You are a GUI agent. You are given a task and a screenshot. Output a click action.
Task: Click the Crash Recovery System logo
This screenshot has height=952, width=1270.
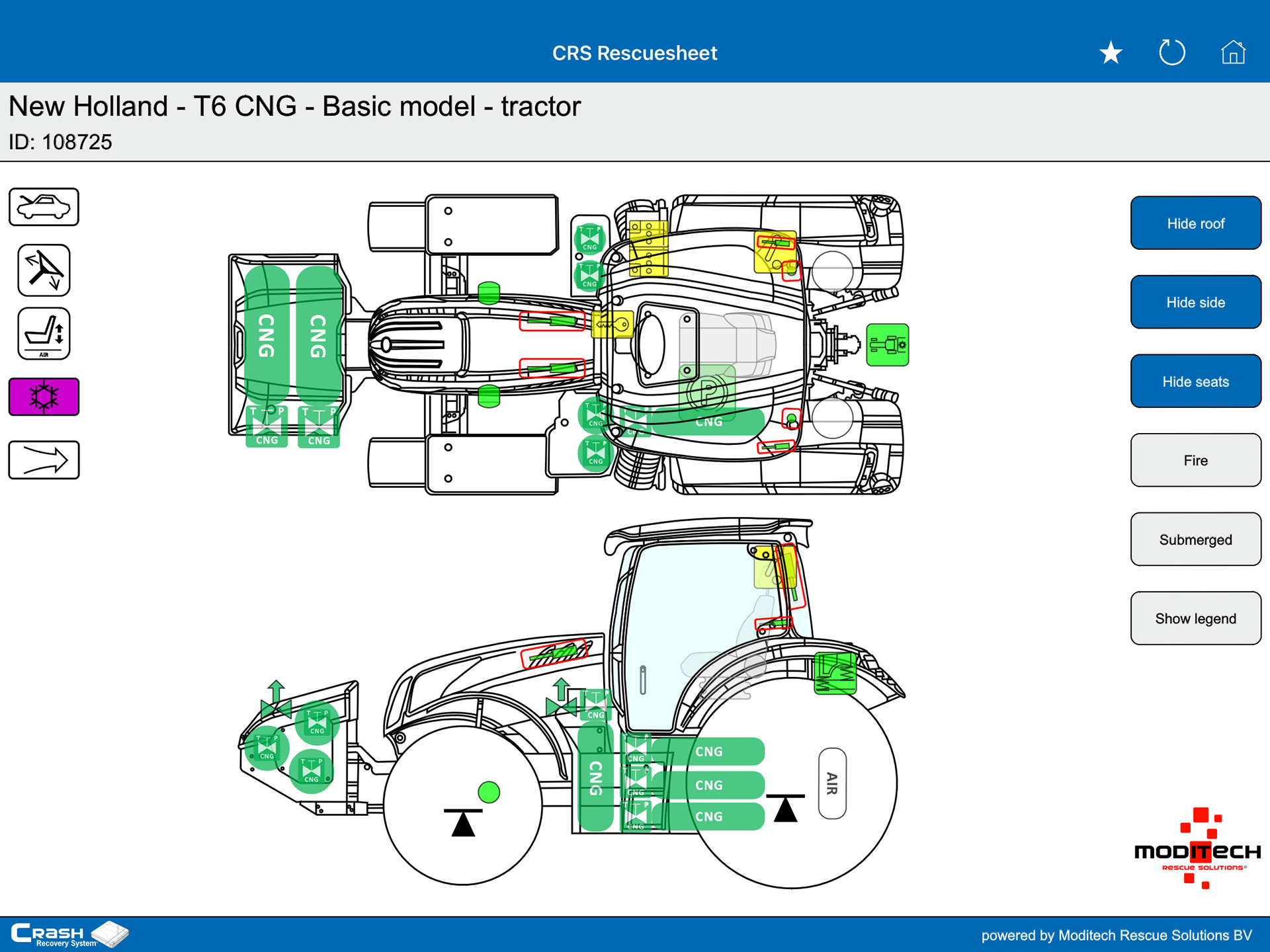(x=69, y=934)
